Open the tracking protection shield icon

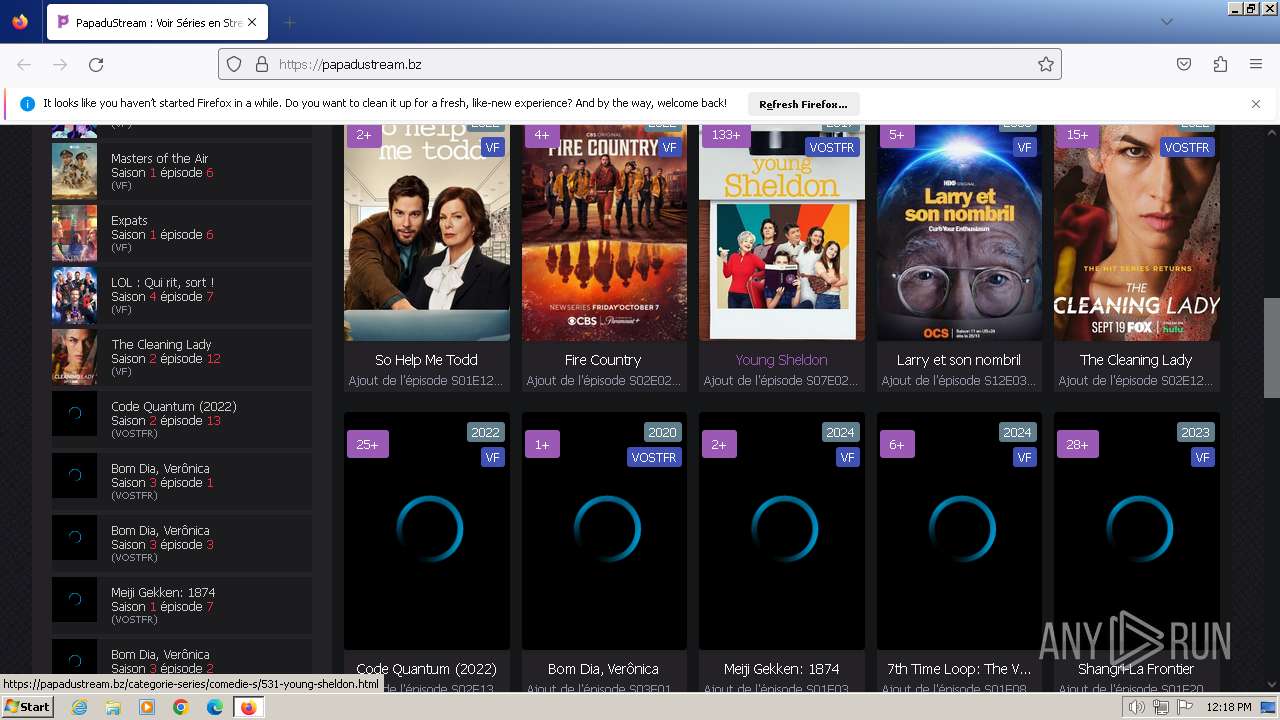coord(234,64)
